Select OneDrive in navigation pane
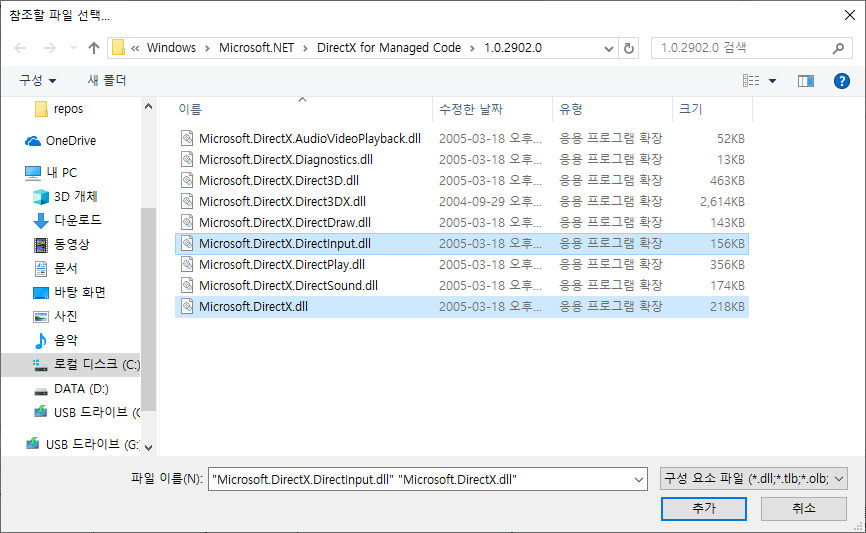The height and width of the screenshot is (533, 866). [x=61, y=141]
